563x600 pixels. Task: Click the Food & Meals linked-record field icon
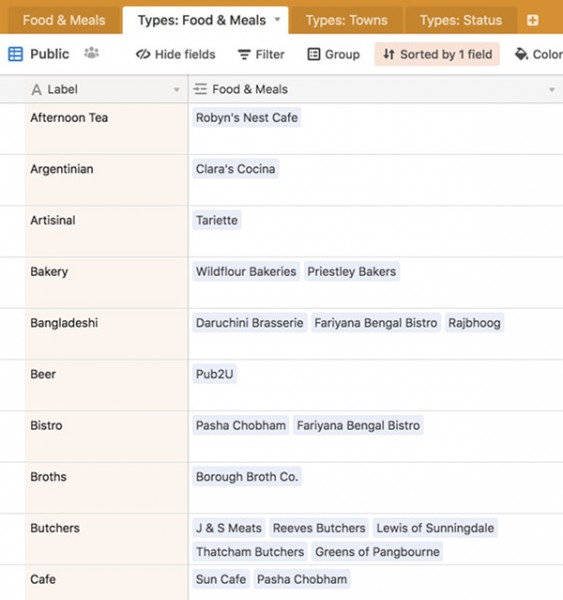point(200,89)
